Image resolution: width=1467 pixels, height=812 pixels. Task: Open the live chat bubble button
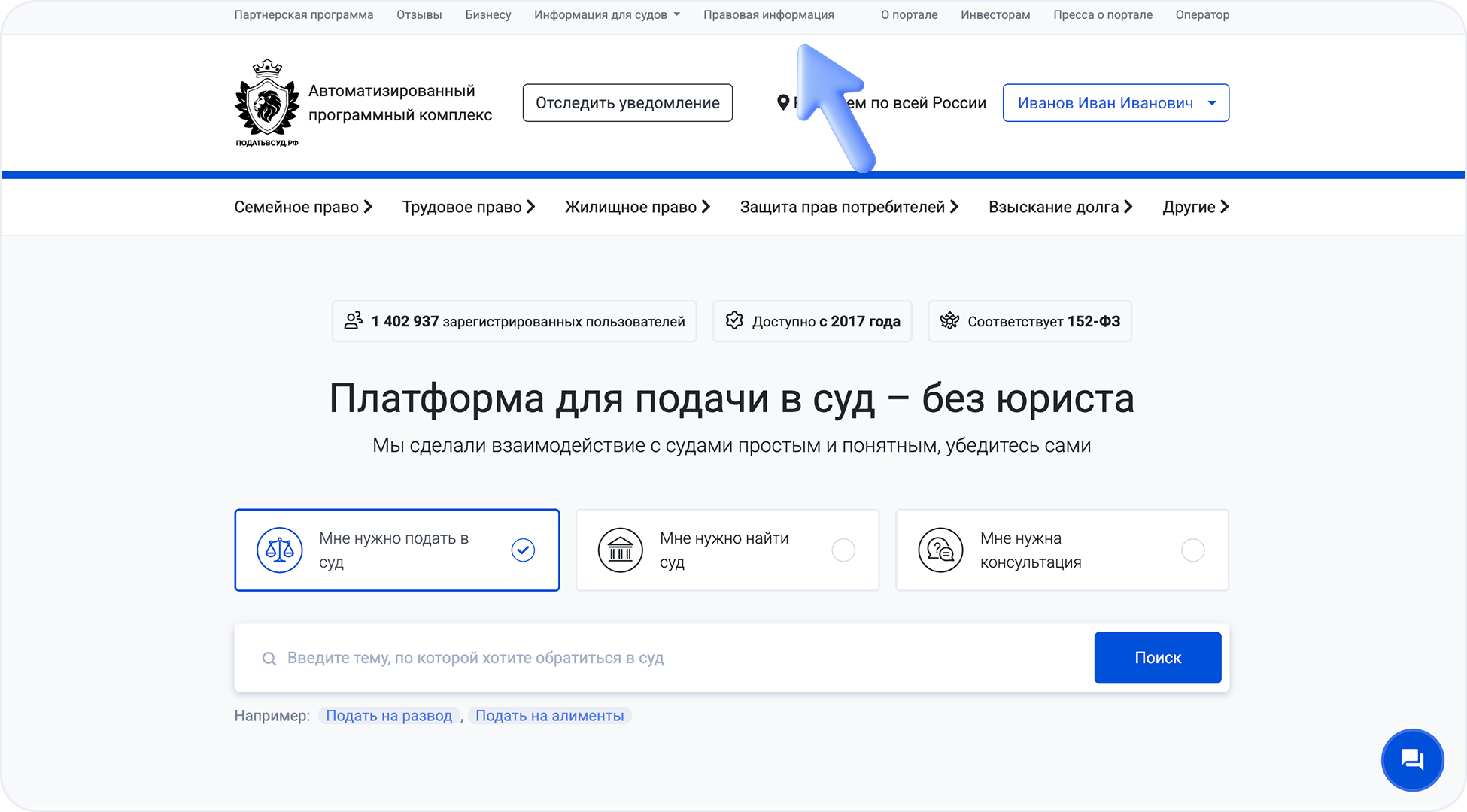[1412, 760]
